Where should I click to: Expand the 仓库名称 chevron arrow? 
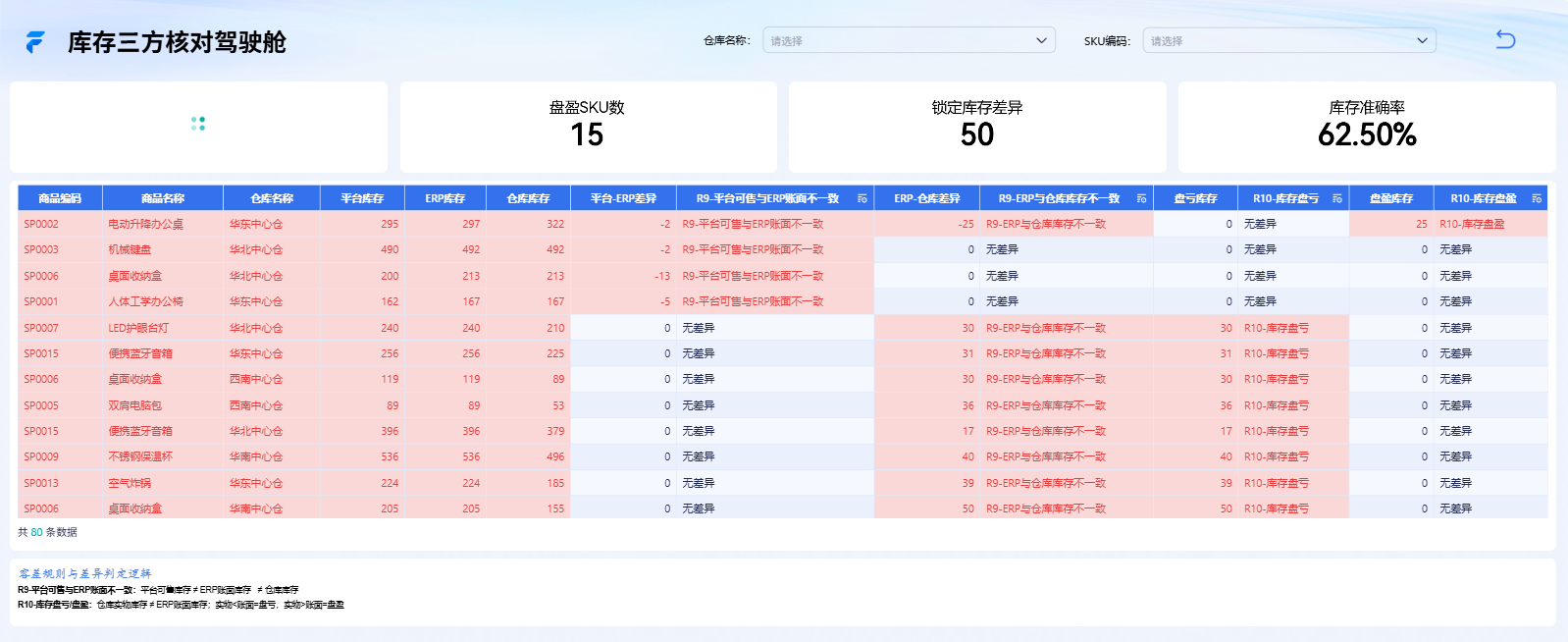(x=1041, y=40)
